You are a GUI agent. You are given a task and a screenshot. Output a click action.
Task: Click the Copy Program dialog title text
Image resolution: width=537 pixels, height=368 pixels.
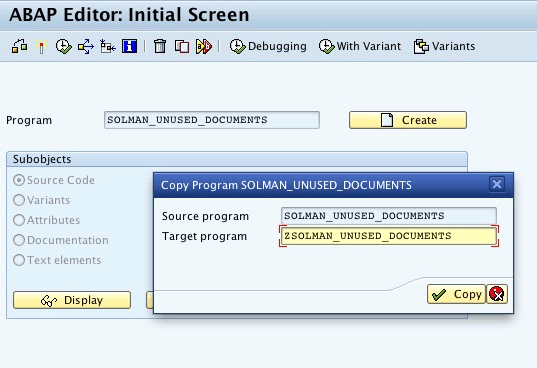286,185
